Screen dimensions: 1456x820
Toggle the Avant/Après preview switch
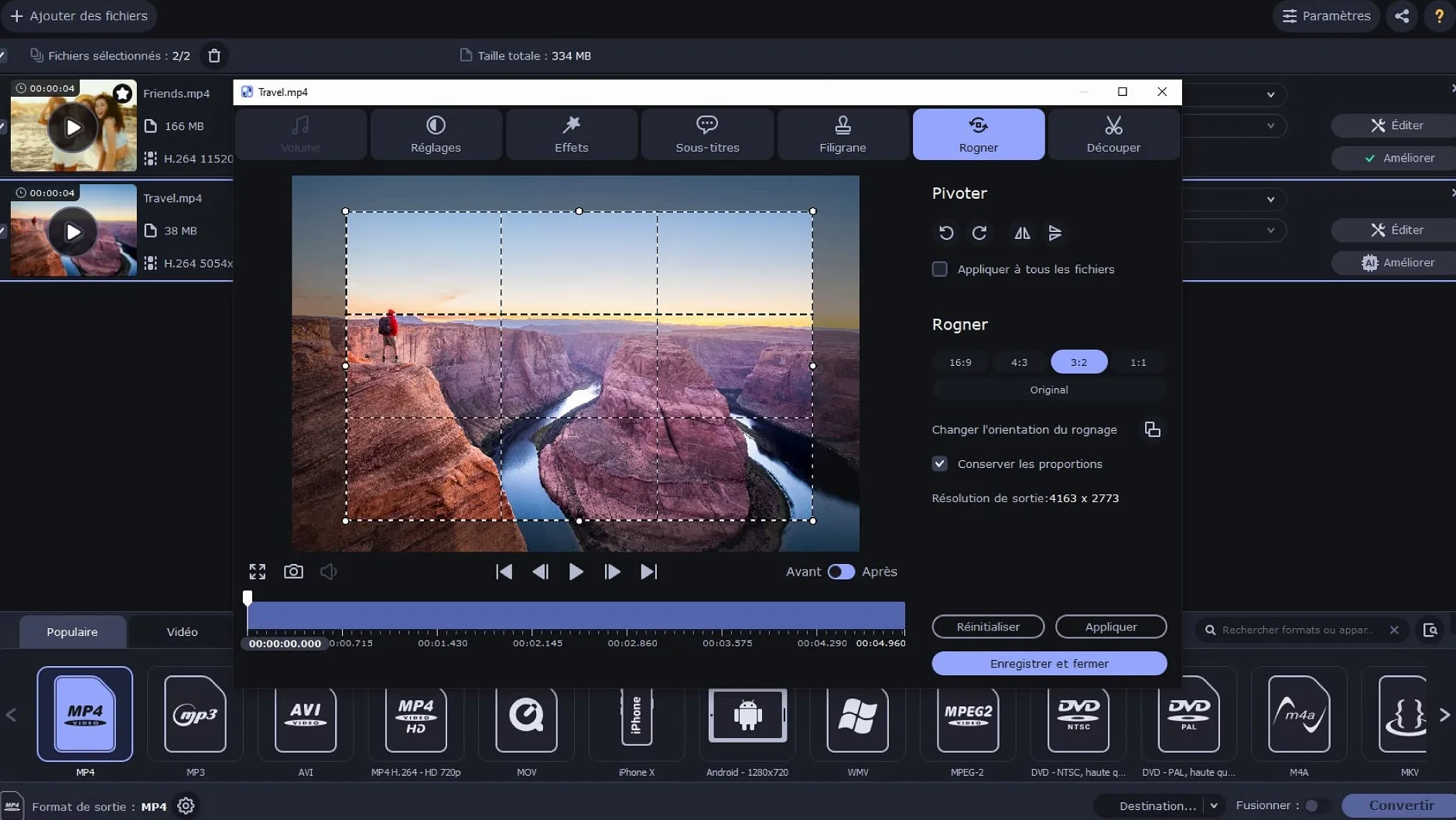coord(841,572)
